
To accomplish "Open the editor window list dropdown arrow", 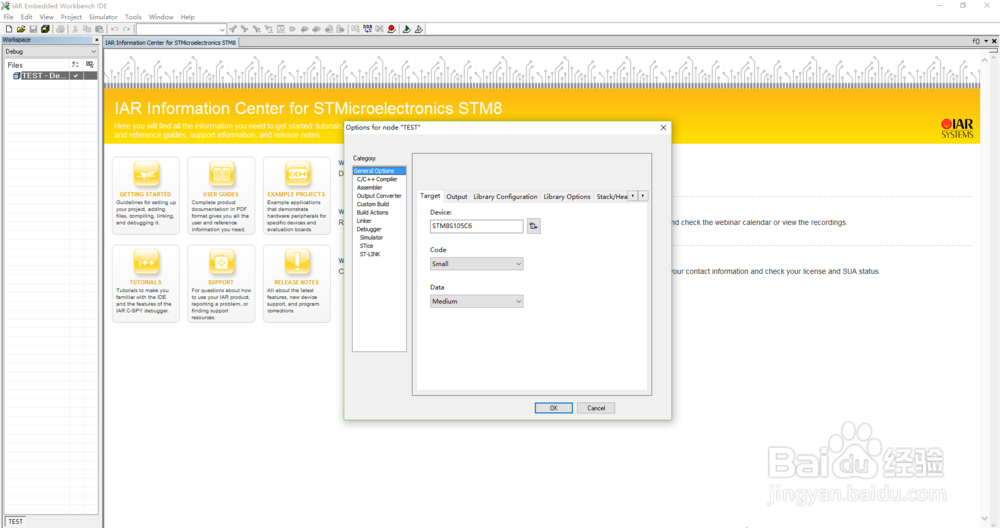I will coord(986,41).
